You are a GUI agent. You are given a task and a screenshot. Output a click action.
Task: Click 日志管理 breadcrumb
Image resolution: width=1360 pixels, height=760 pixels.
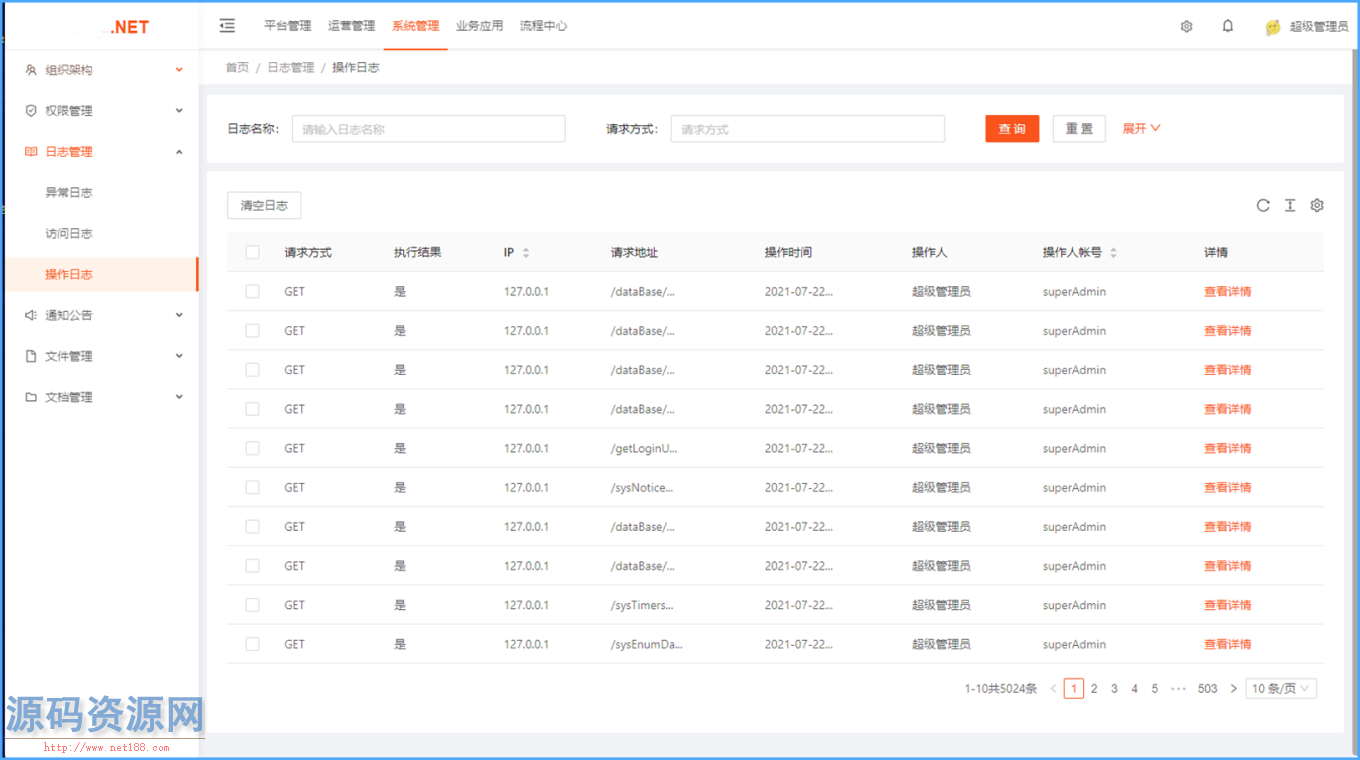click(291, 68)
